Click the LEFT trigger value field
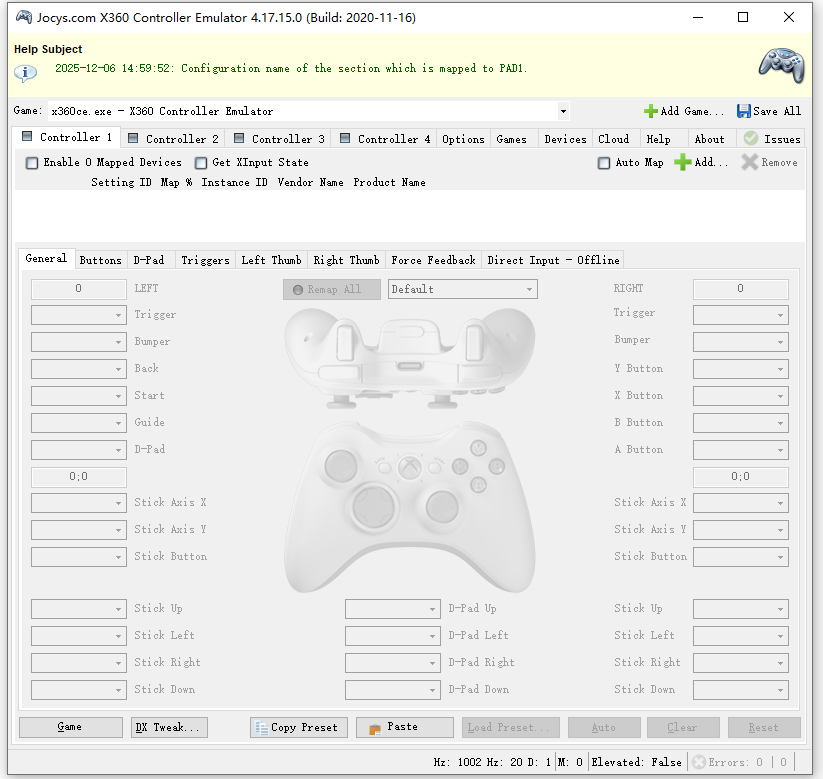 pos(79,289)
